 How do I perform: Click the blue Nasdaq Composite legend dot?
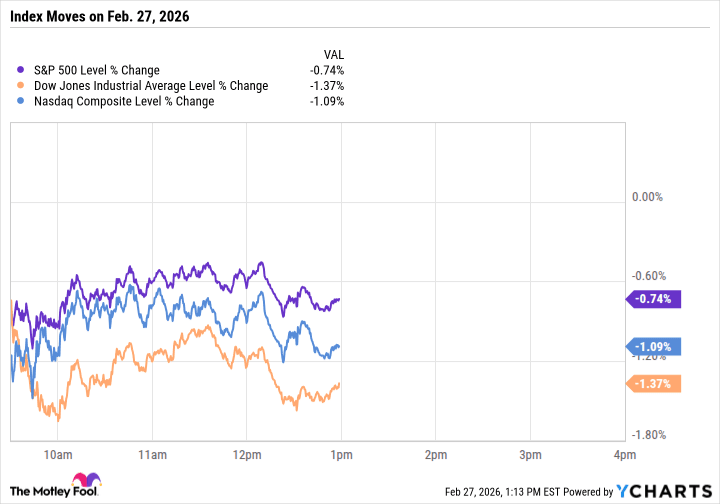click(x=23, y=101)
